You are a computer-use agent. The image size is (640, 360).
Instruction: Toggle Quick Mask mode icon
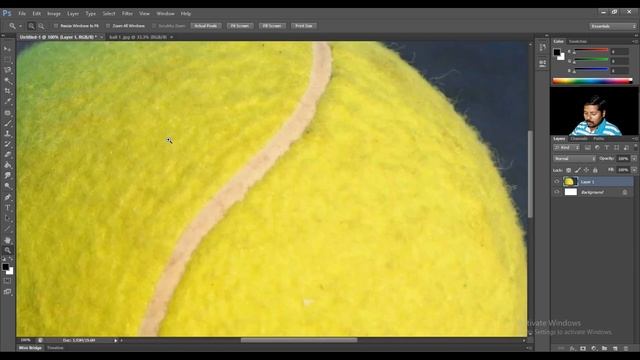pyautogui.click(x=7, y=281)
